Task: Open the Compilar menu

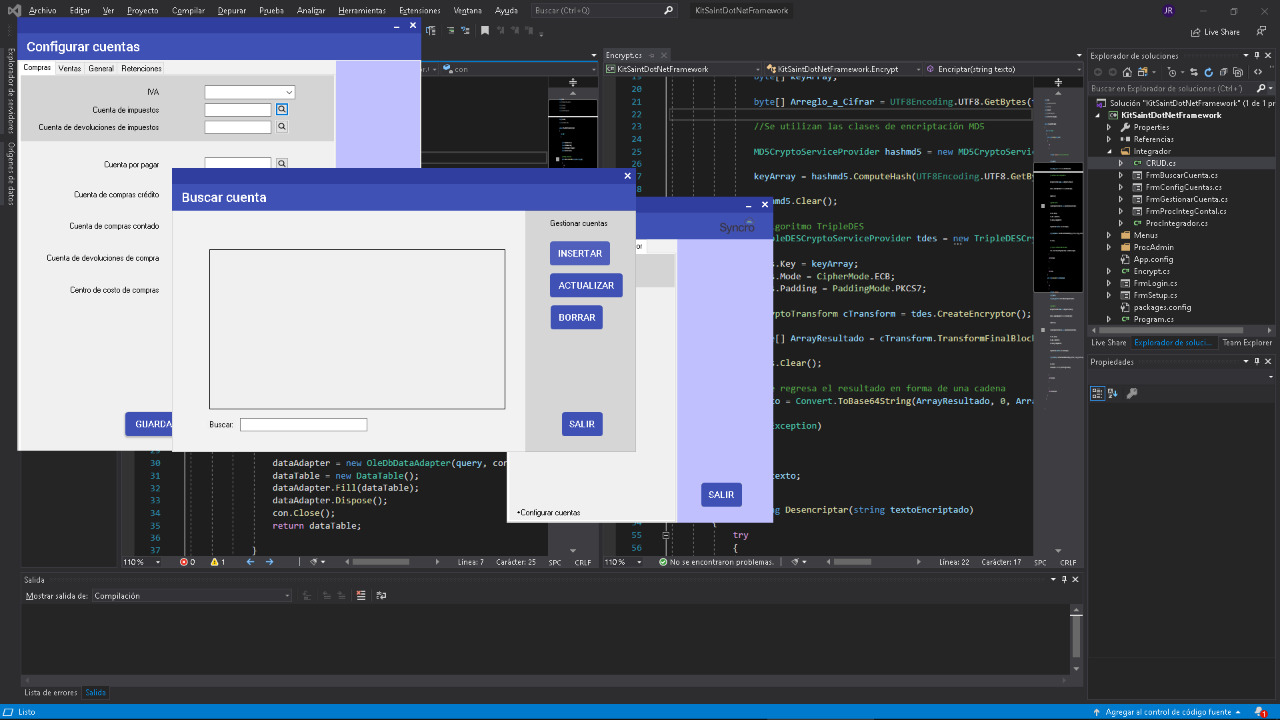Action: point(189,10)
